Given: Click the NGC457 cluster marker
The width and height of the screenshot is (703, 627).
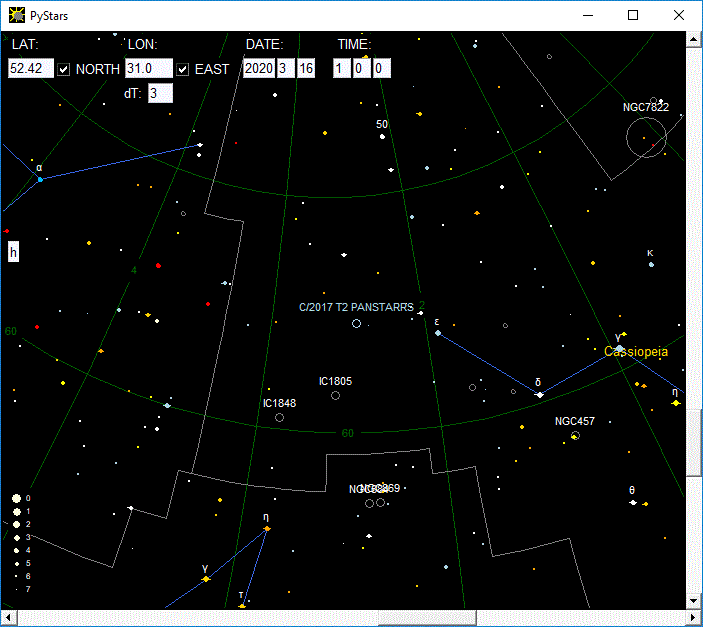Looking at the screenshot, I should pos(576,435).
